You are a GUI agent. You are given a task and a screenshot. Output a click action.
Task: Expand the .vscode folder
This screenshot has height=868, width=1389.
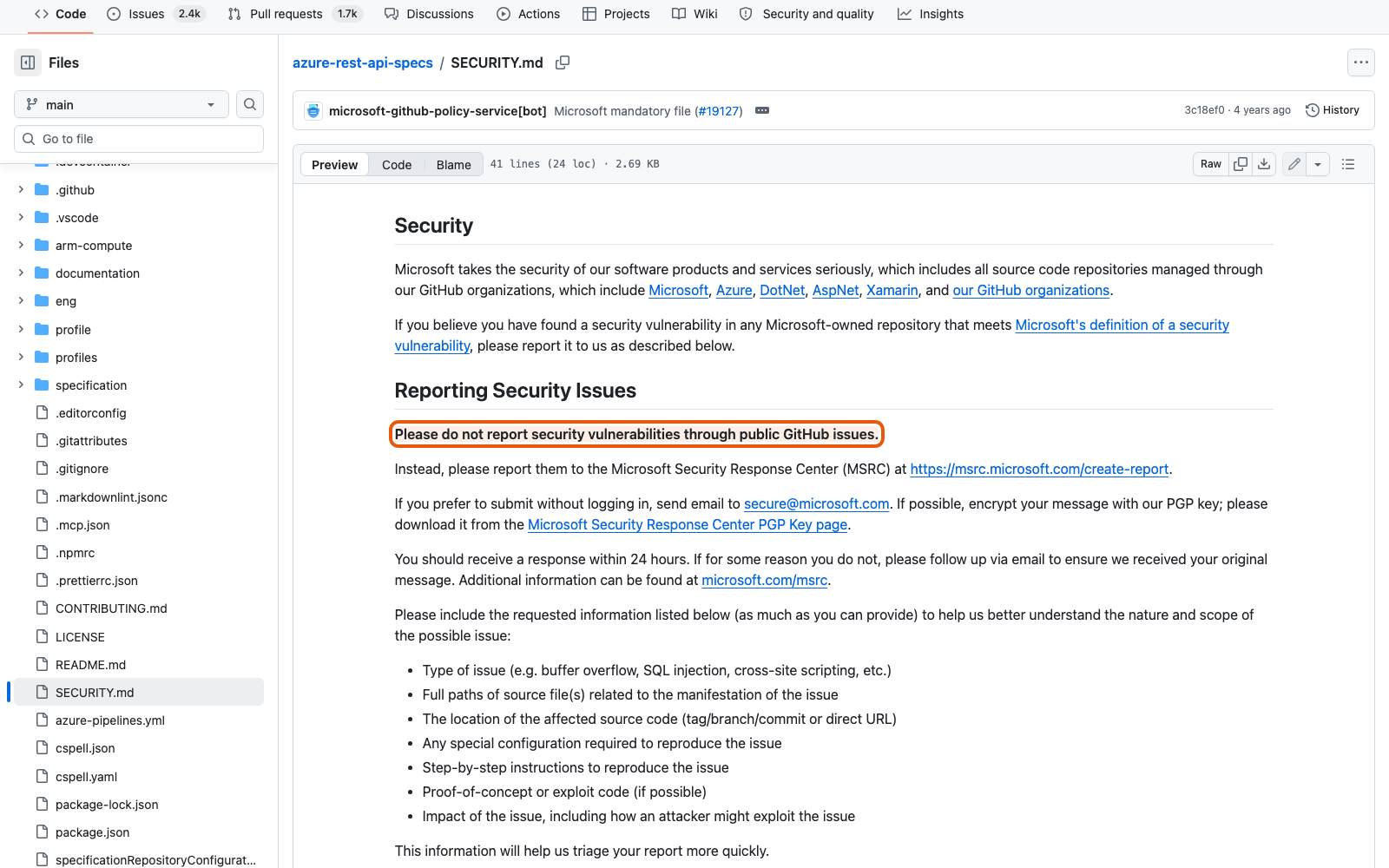21,217
